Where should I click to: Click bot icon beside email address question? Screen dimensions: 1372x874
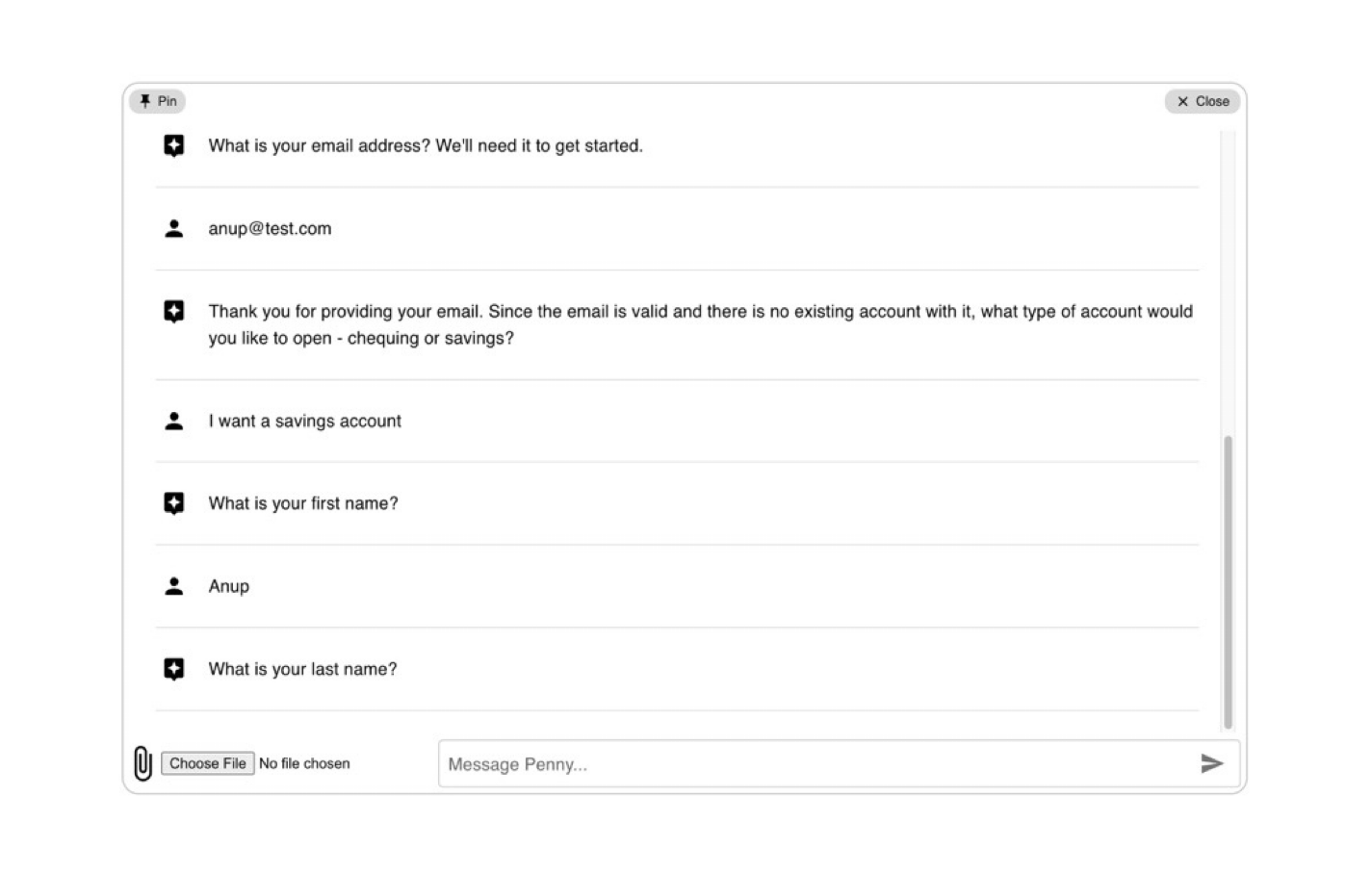click(173, 146)
